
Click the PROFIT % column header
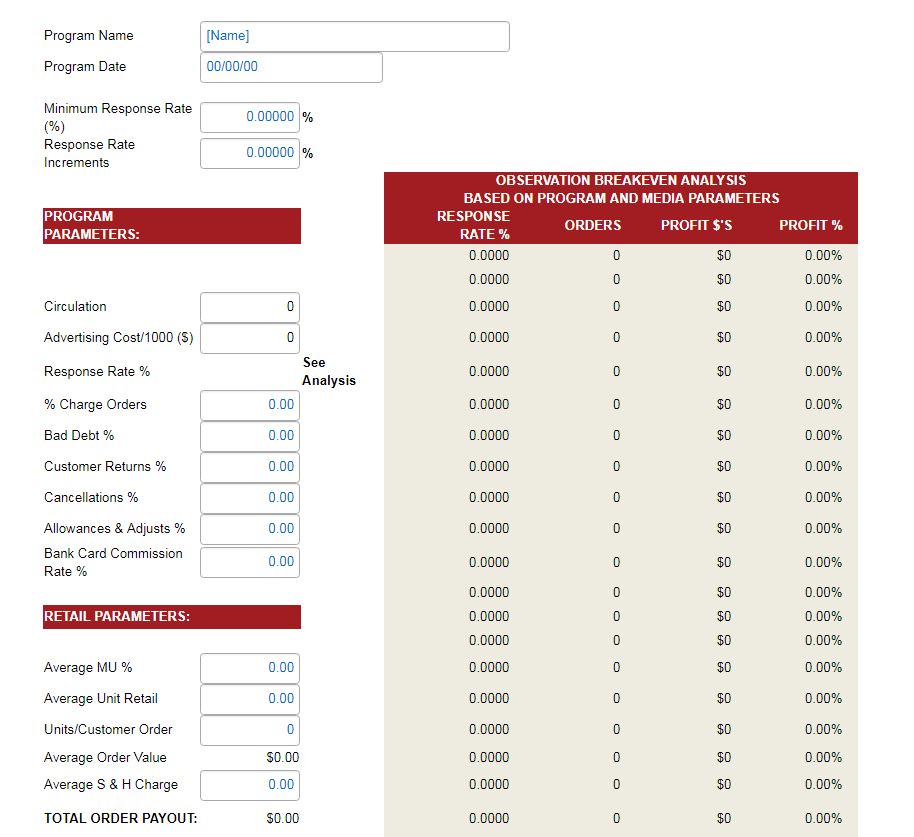(810, 225)
